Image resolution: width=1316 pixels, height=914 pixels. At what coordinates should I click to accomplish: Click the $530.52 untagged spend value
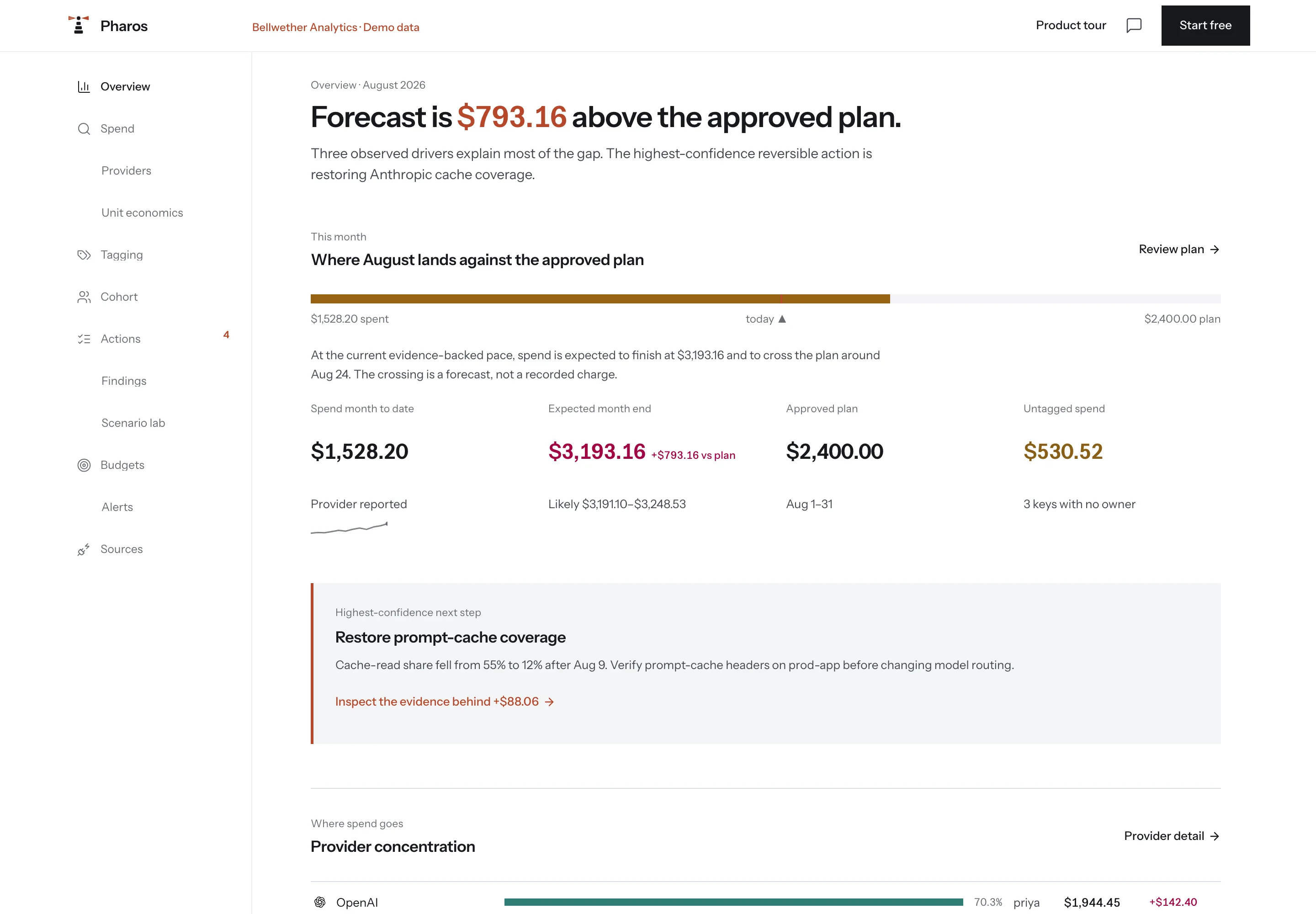click(1063, 451)
